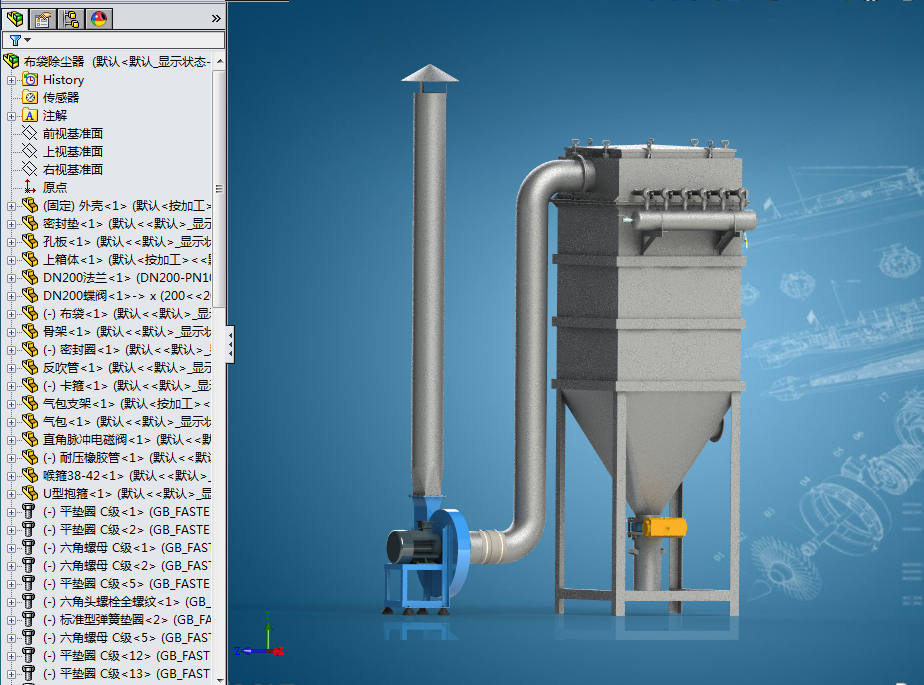924x685 pixels.
Task: Select the 前视基准面 plane icon
Action: point(30,133)
